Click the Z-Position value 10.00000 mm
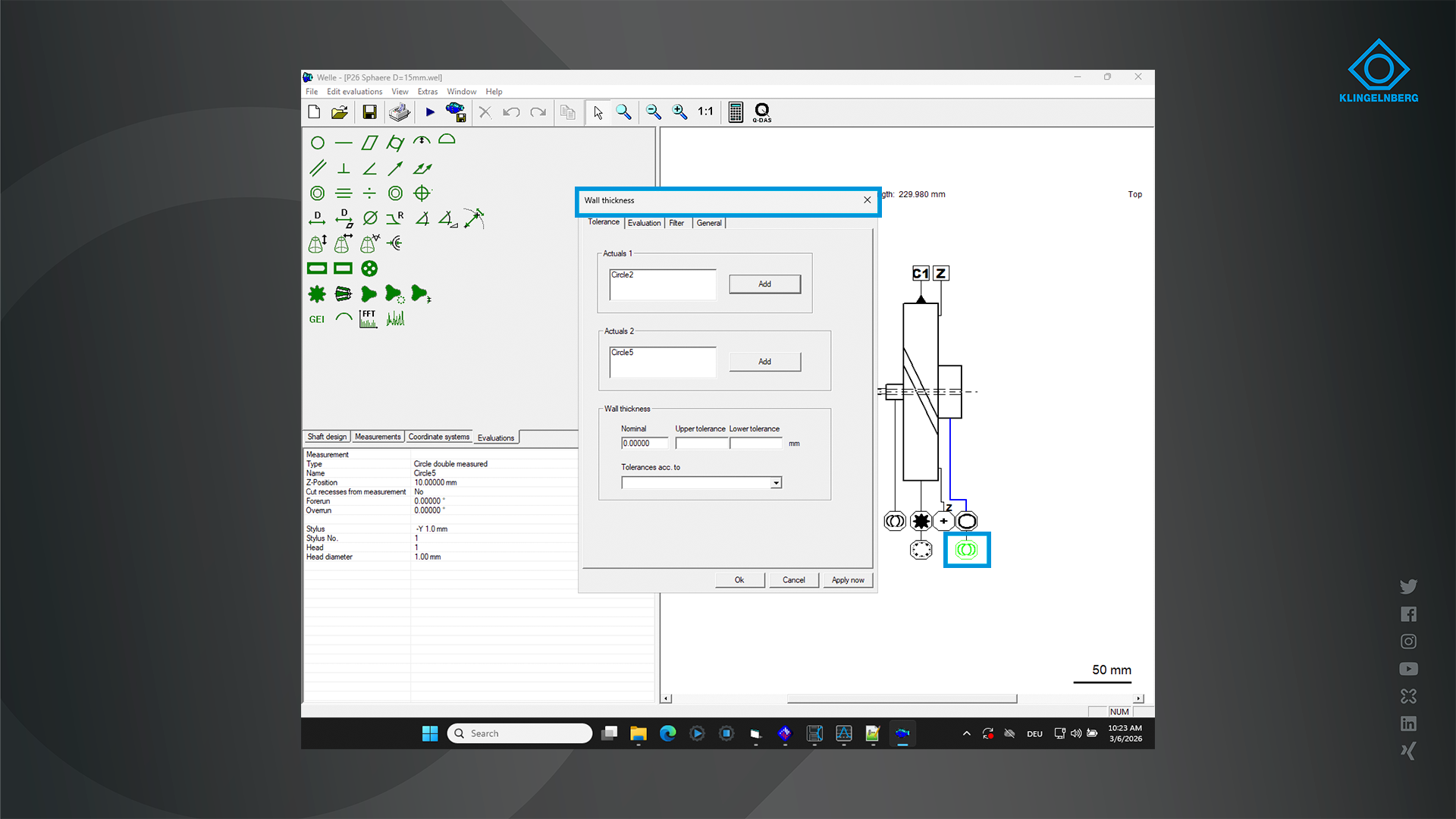Viewport: 1456px width, 819px height. (x=435, y=482)
